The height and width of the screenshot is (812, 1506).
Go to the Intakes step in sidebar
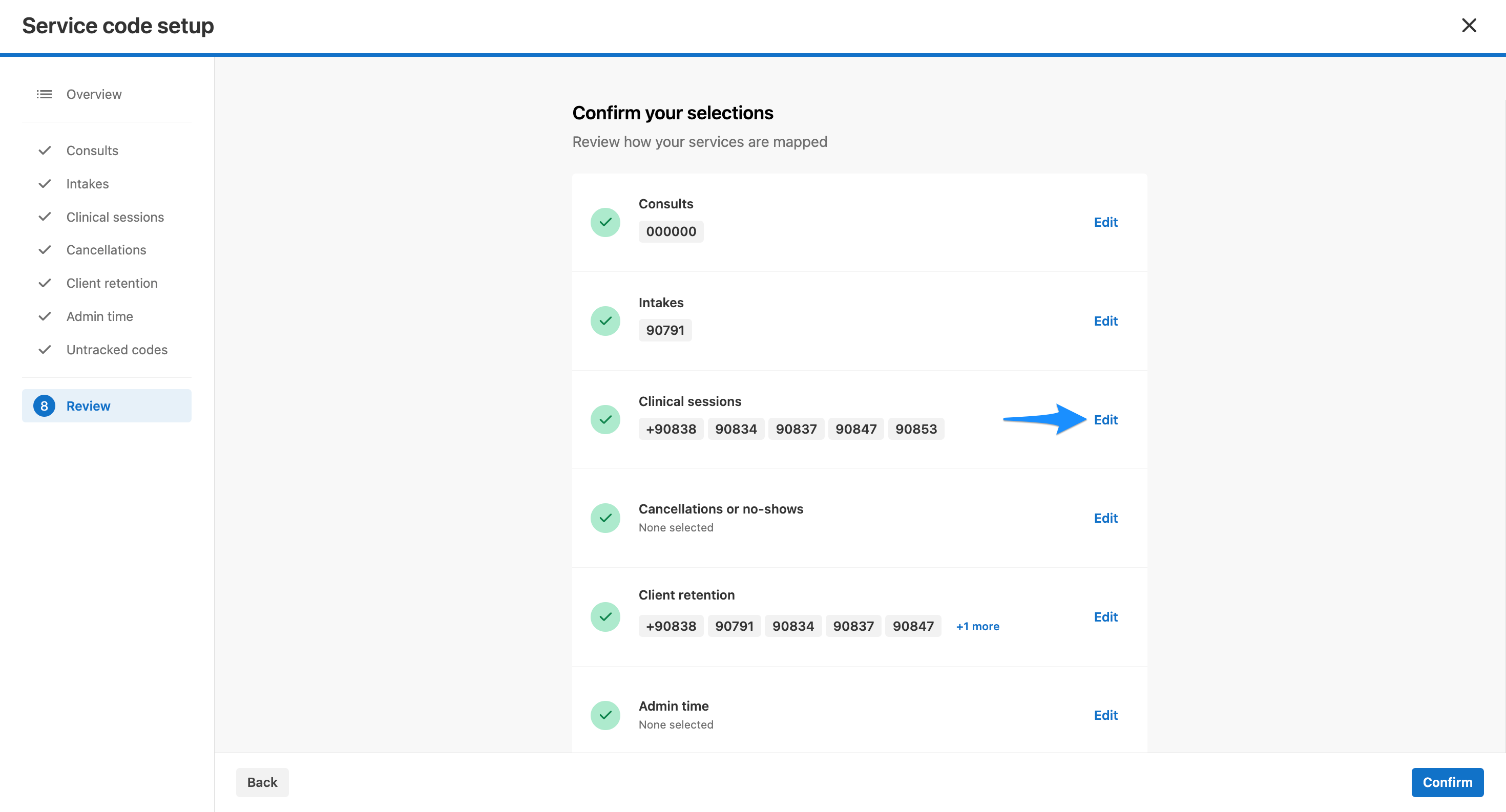[x=87, y=183]
